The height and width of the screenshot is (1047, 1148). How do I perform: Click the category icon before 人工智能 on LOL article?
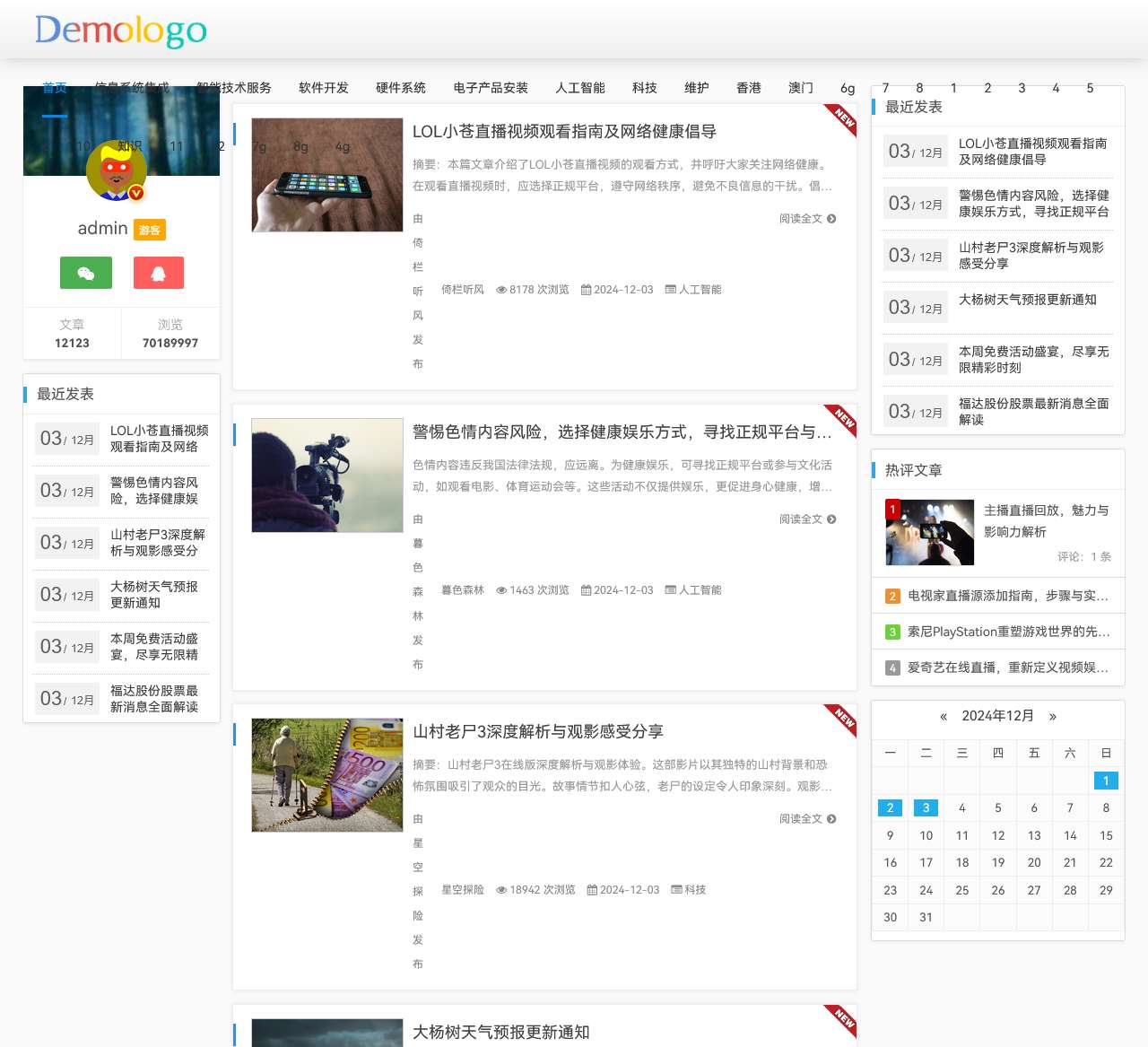pos(670,290)
